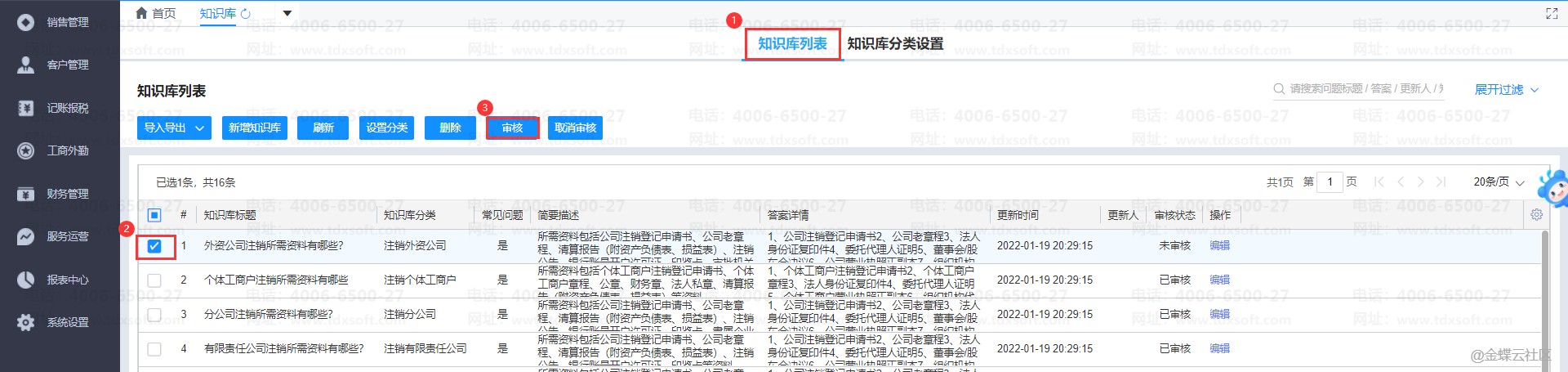
Task: Go to the Home (首页) tab
Action: [156, 13]
